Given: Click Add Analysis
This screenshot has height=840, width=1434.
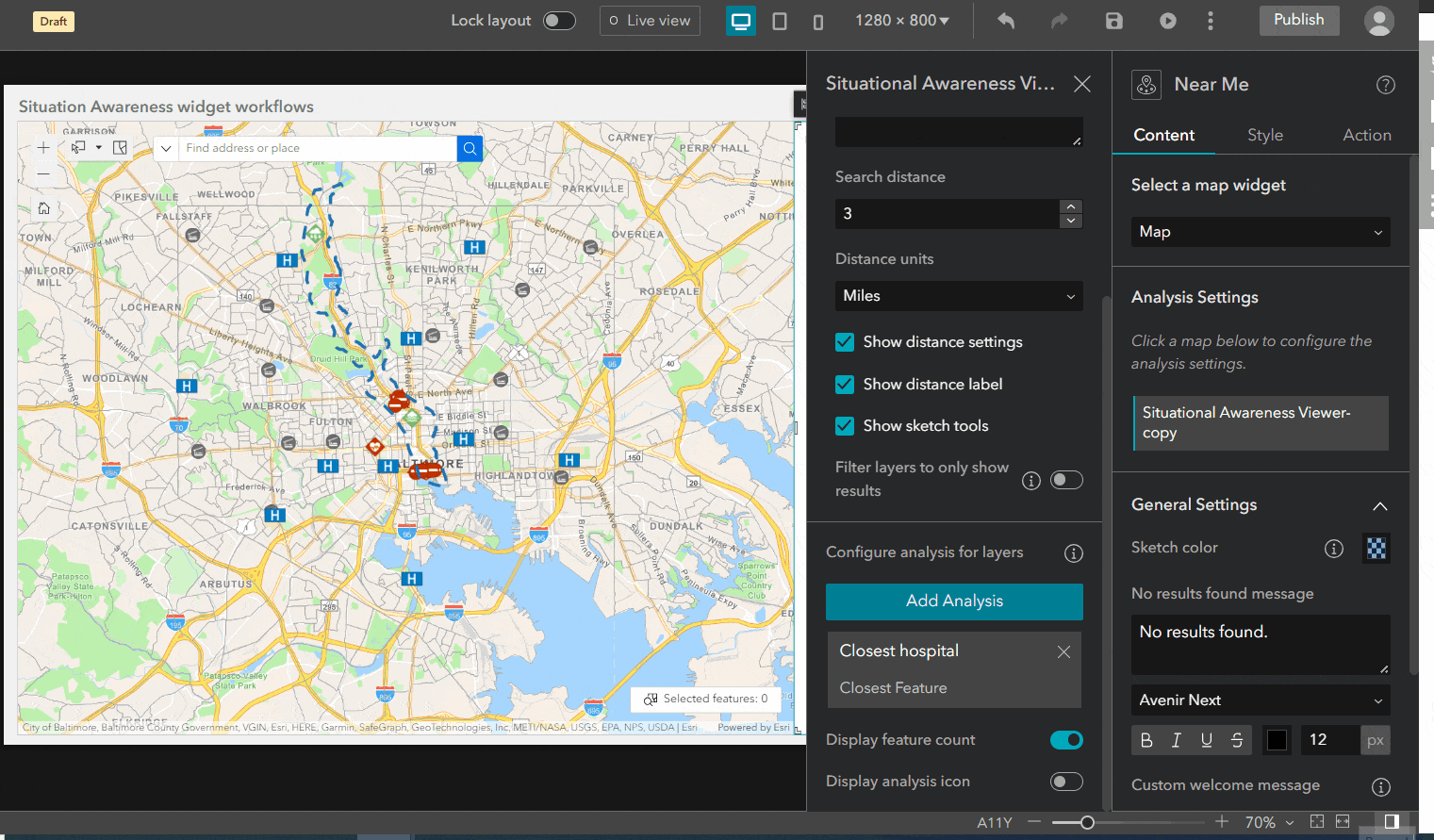Looking at the screenshot, I should pos(954,601).
